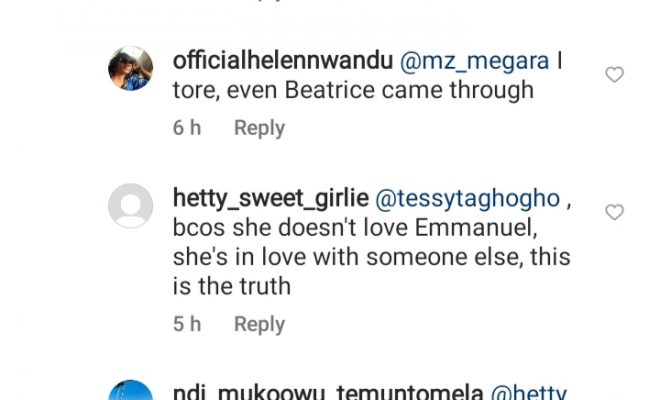Open officialhelennwandu's profile picture

[131, 69]
